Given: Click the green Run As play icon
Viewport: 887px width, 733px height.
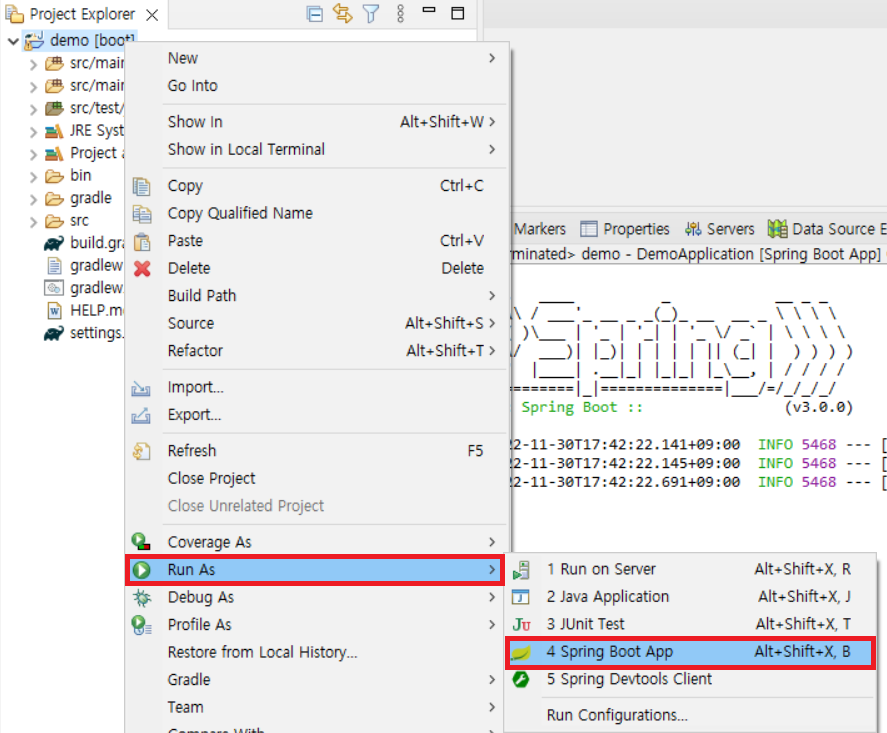Looking at the screenshot, I should [x=141, y=570].
